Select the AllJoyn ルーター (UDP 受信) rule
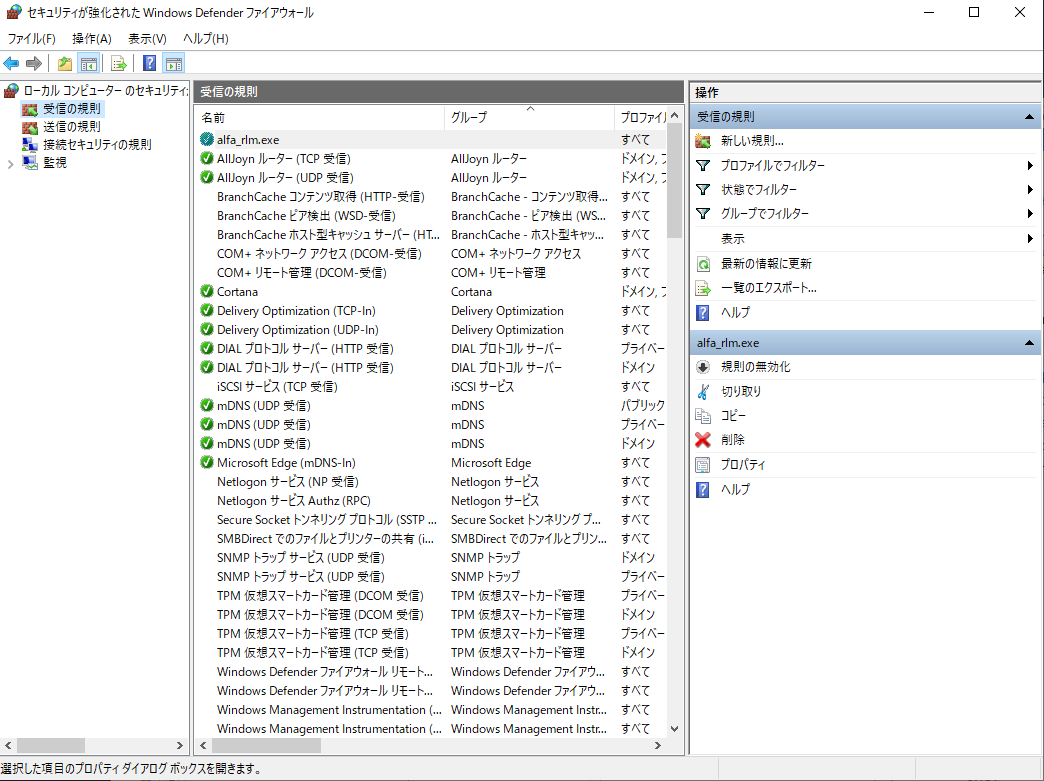The image size is (1044, 781). pyautogui.click(x=432, y=178)
